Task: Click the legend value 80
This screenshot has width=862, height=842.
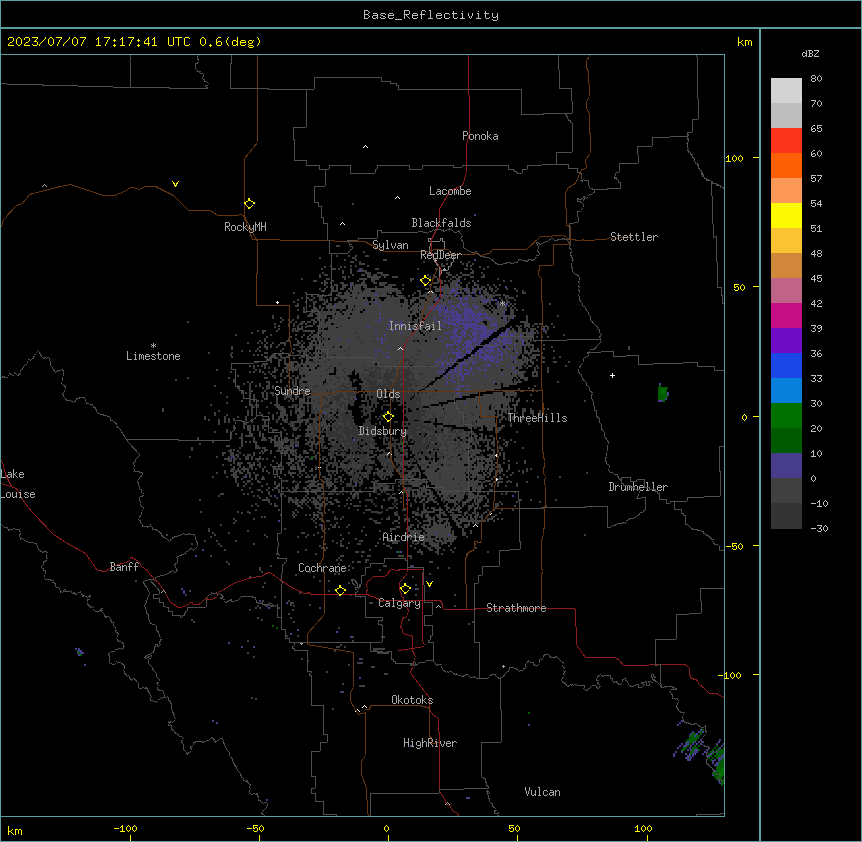Action: coord(816,79)
